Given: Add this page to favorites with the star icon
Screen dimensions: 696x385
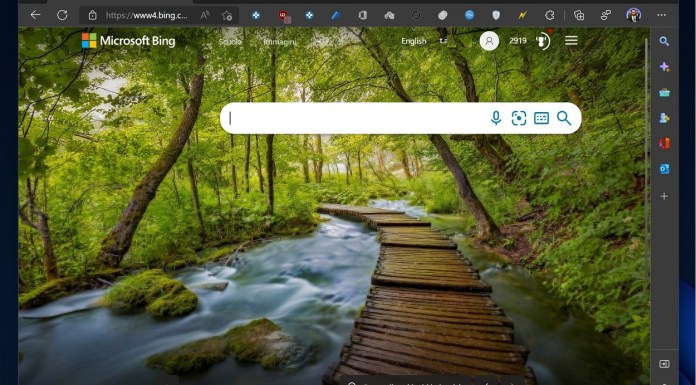Looking at the screenshot, I should [227, 16].
